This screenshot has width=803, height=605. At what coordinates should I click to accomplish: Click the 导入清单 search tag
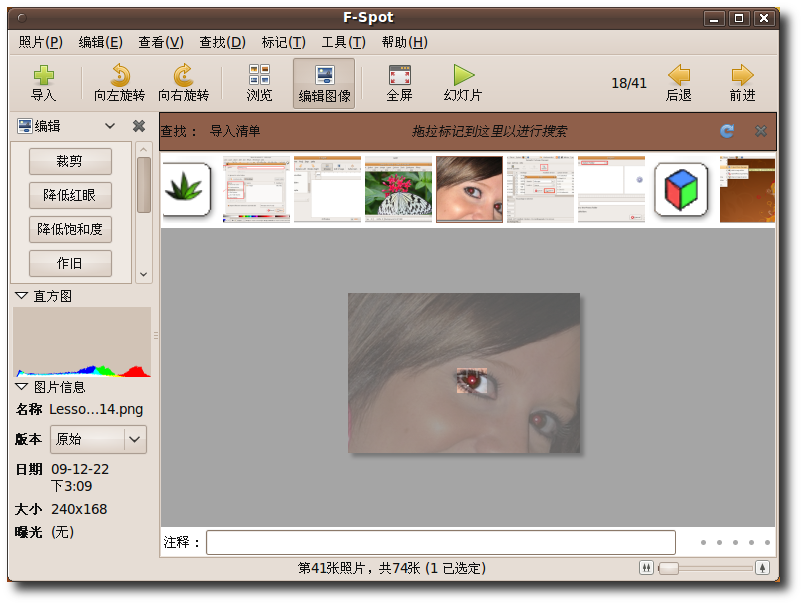235,131
